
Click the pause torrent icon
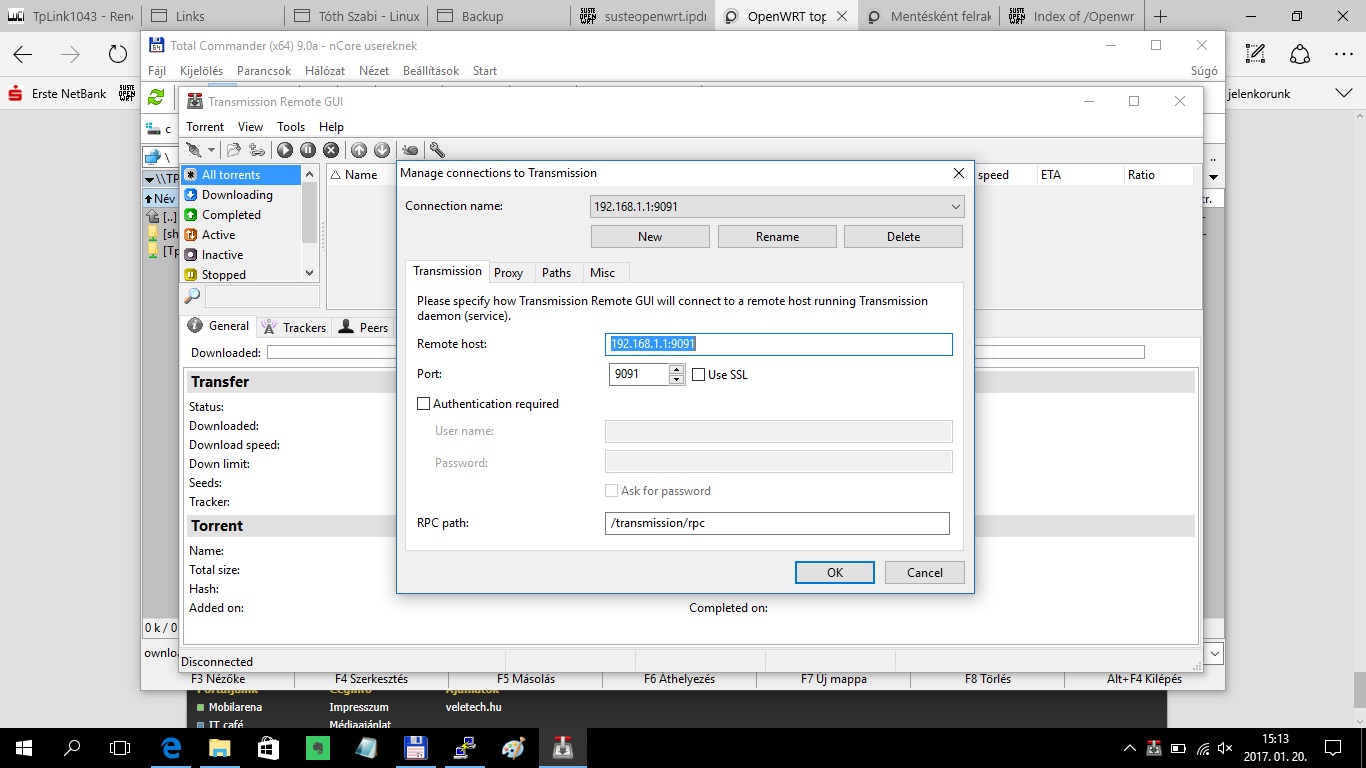(308, 150)
